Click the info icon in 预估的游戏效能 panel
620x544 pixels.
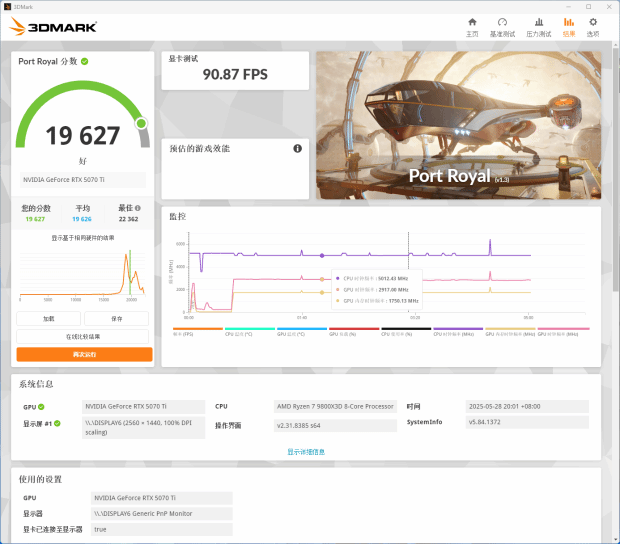[297, 148]
